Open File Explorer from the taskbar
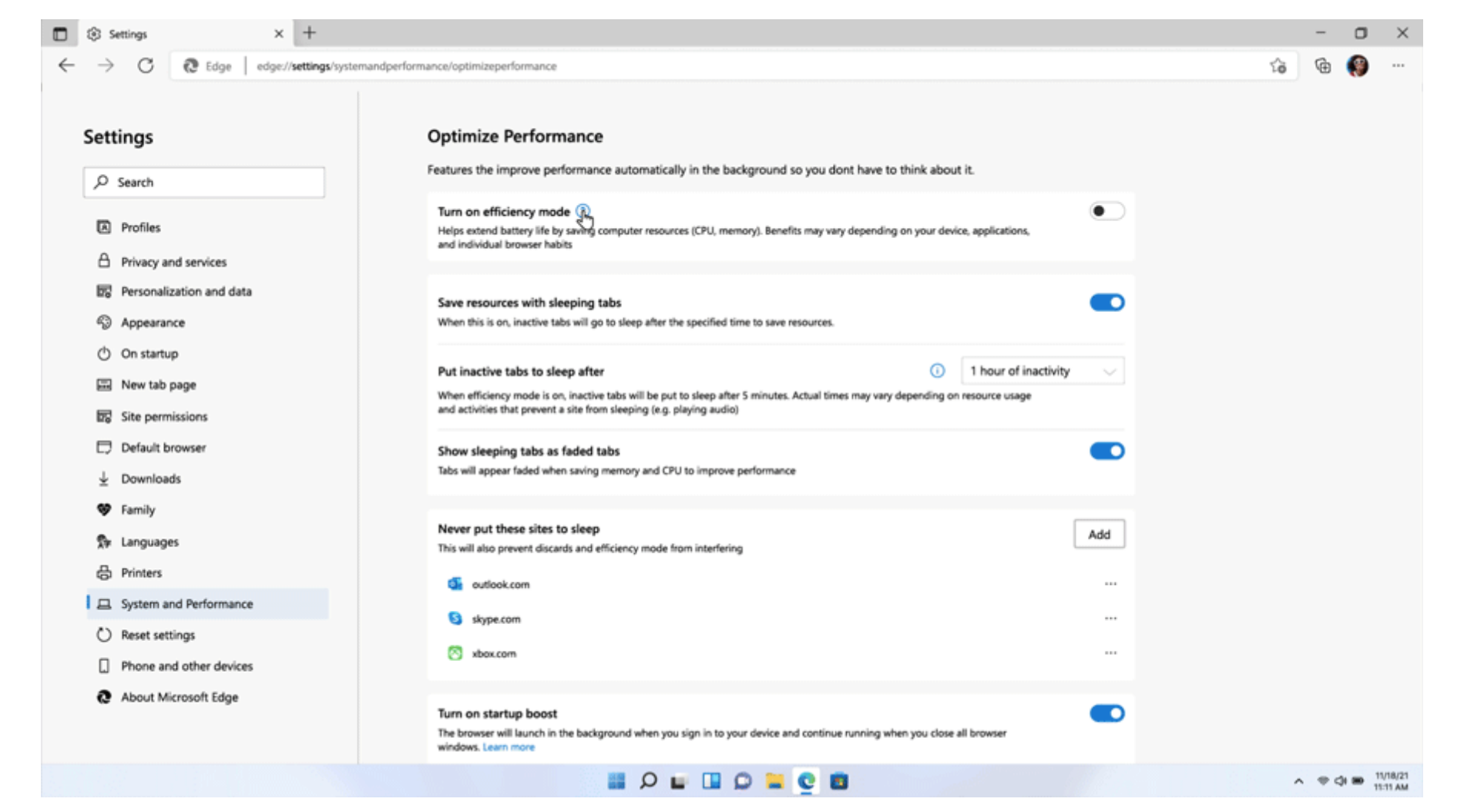This screenshot has height=812, width=1464. 774,781
